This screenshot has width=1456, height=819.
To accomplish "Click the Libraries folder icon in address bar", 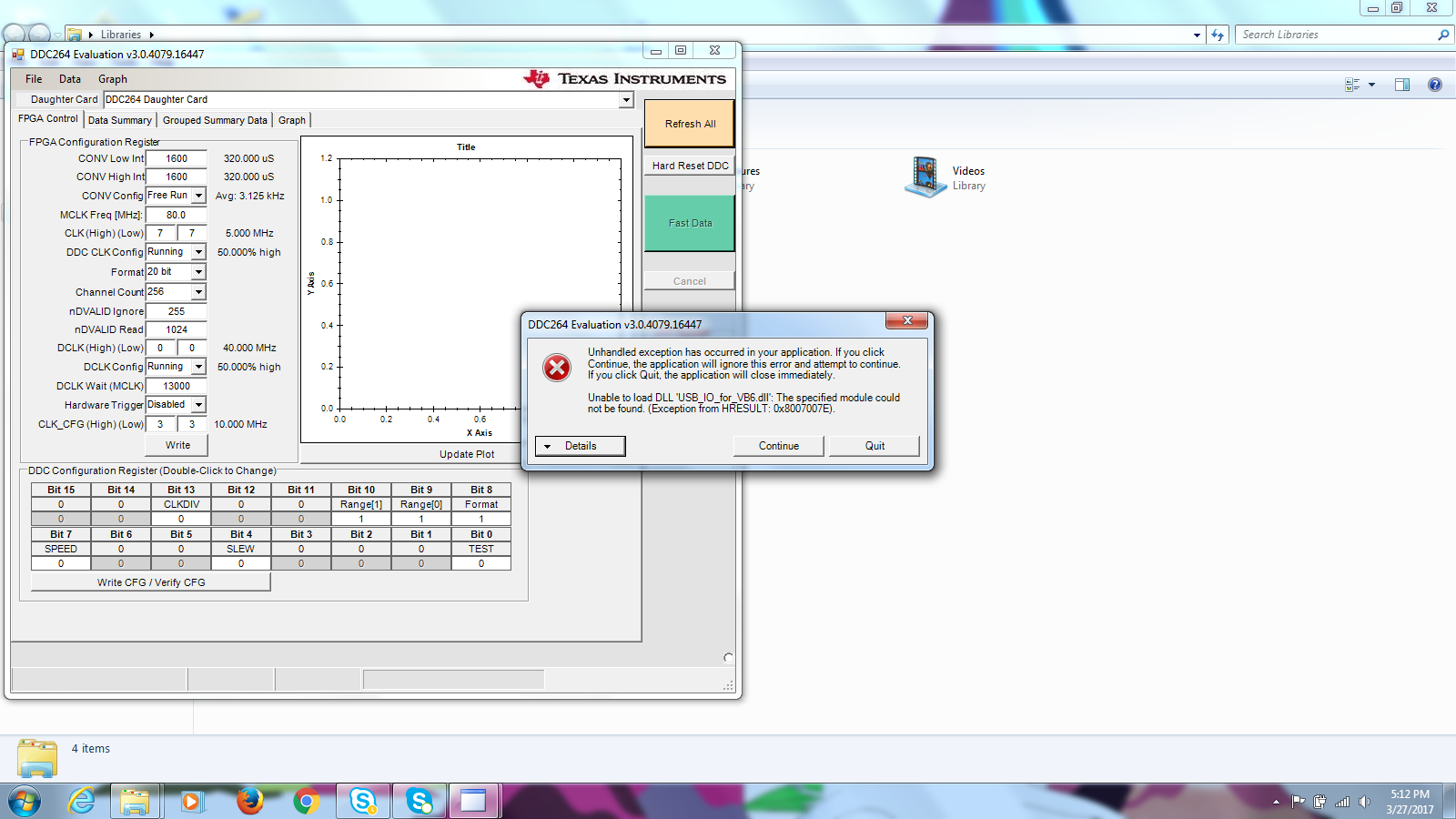I will pyautogui.click(x=75, y=35).
